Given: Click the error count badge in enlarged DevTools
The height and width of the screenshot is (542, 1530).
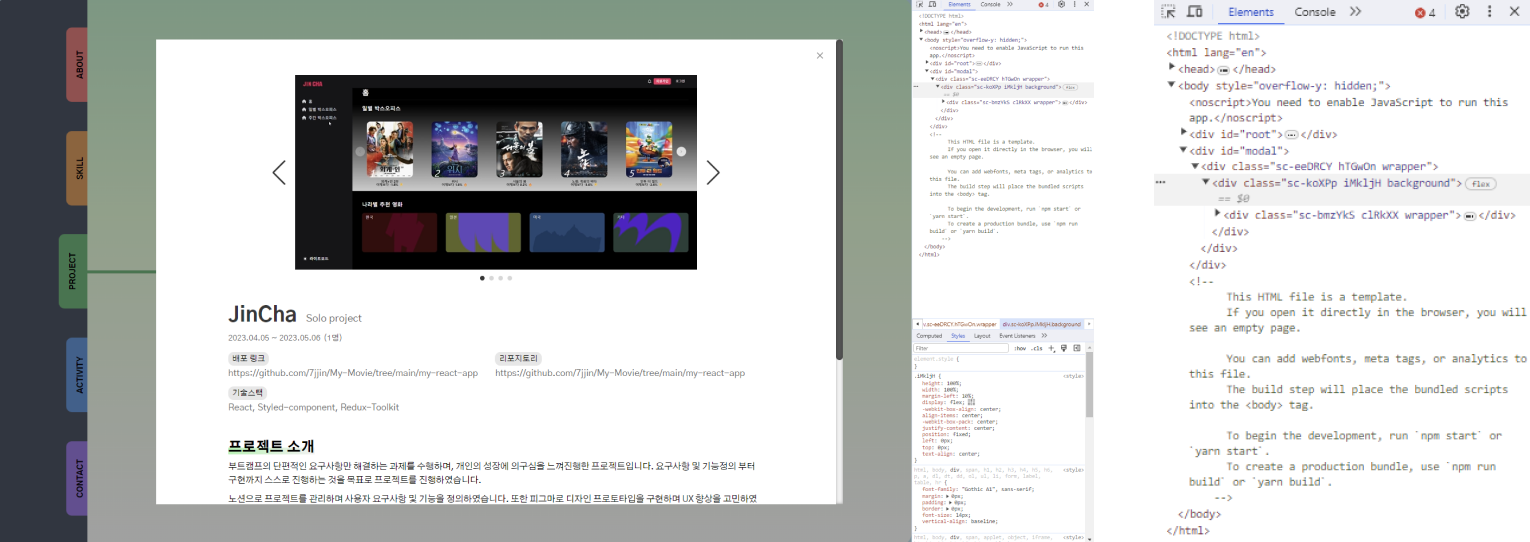Looking at the screenshot, I should (1425, 12).
